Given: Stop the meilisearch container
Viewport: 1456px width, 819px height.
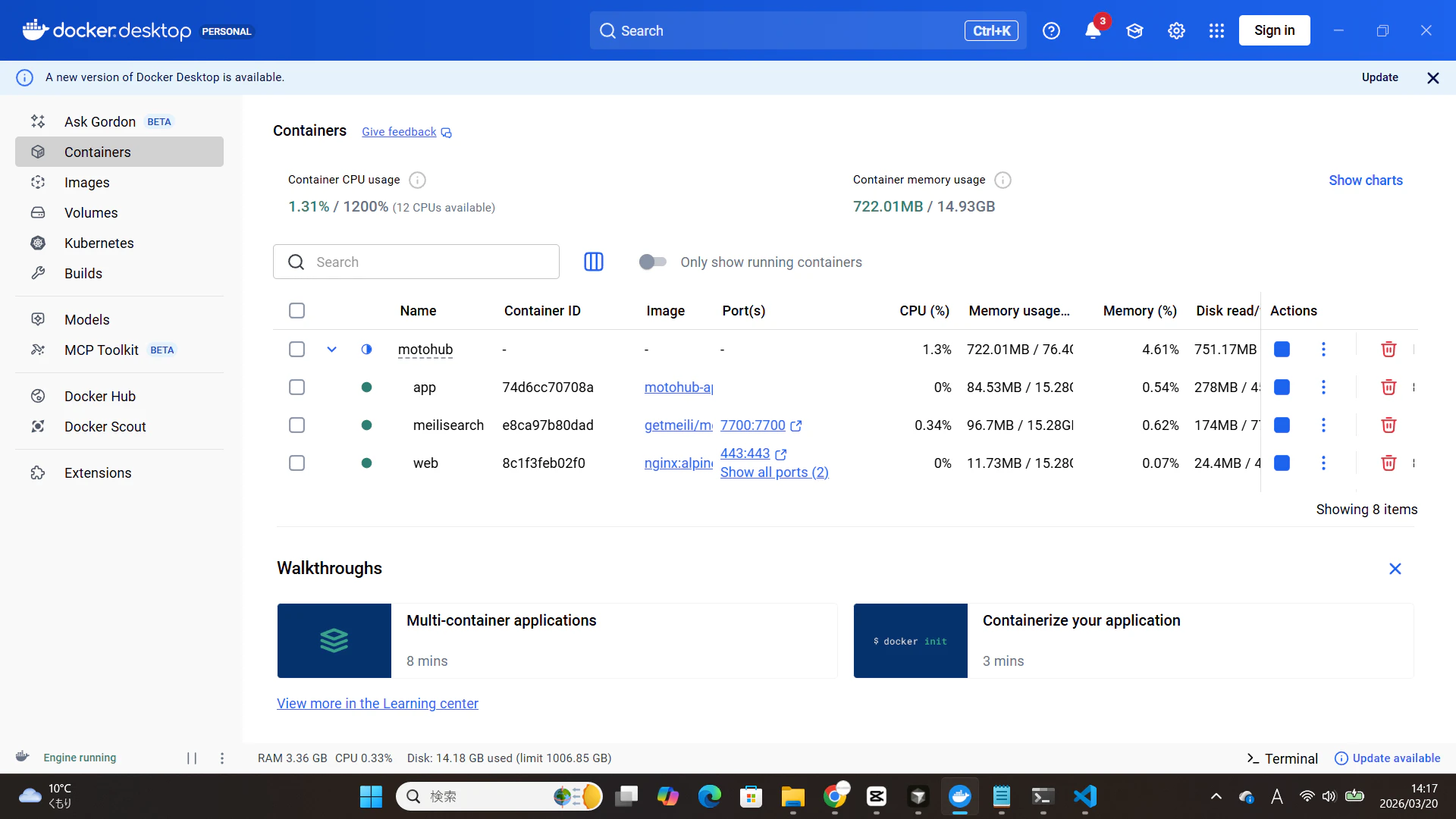Looking at the screenshot, I should 1282,425.
